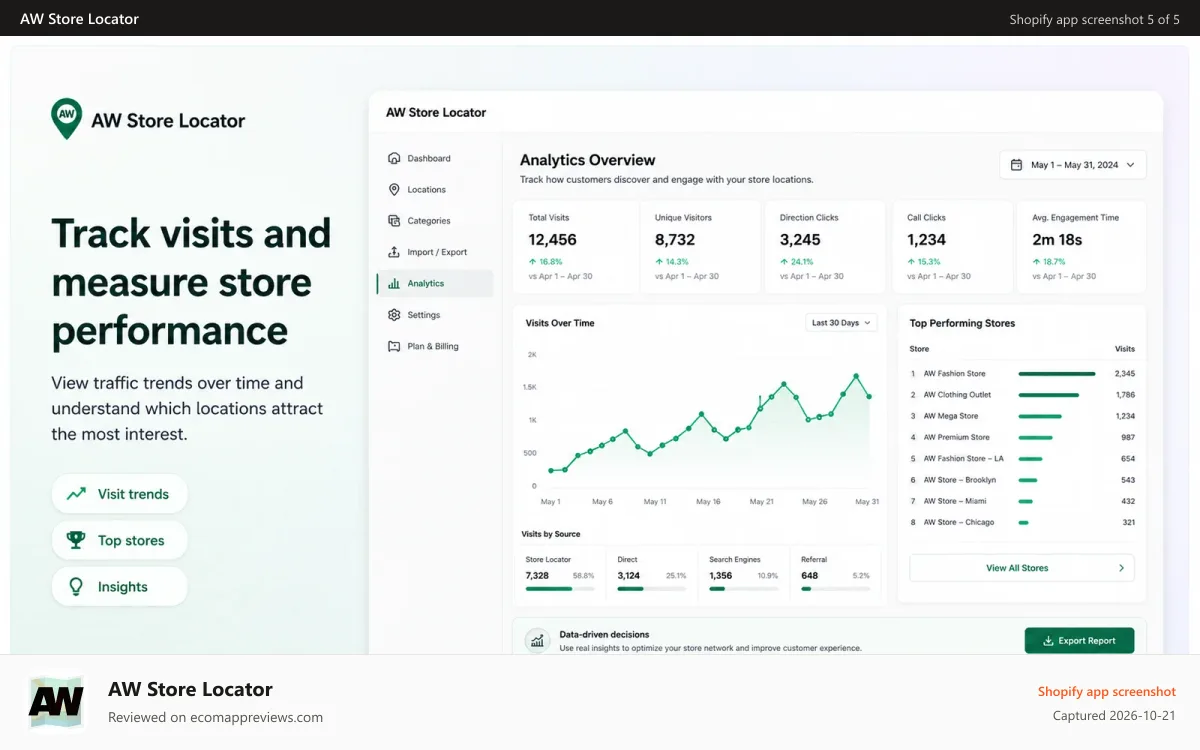The image size is (1200, 750).
Task: Click the AW Fashion Store visits bar
Action: coord(1057,374)
